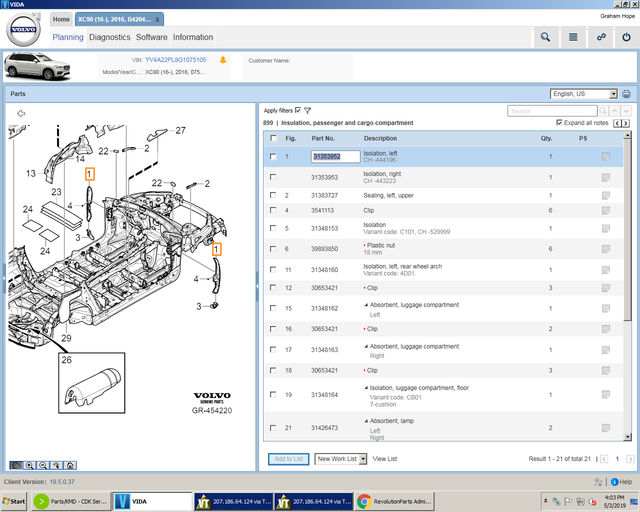
Task: Check the box for part 31383727
Action: point(273,195)
